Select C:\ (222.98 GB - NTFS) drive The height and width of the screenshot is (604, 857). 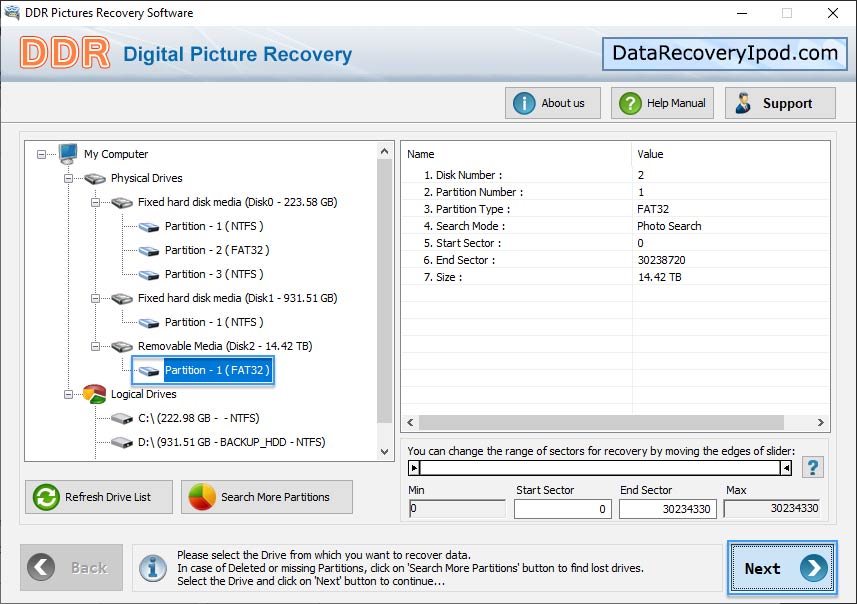[x=198, y=418]
